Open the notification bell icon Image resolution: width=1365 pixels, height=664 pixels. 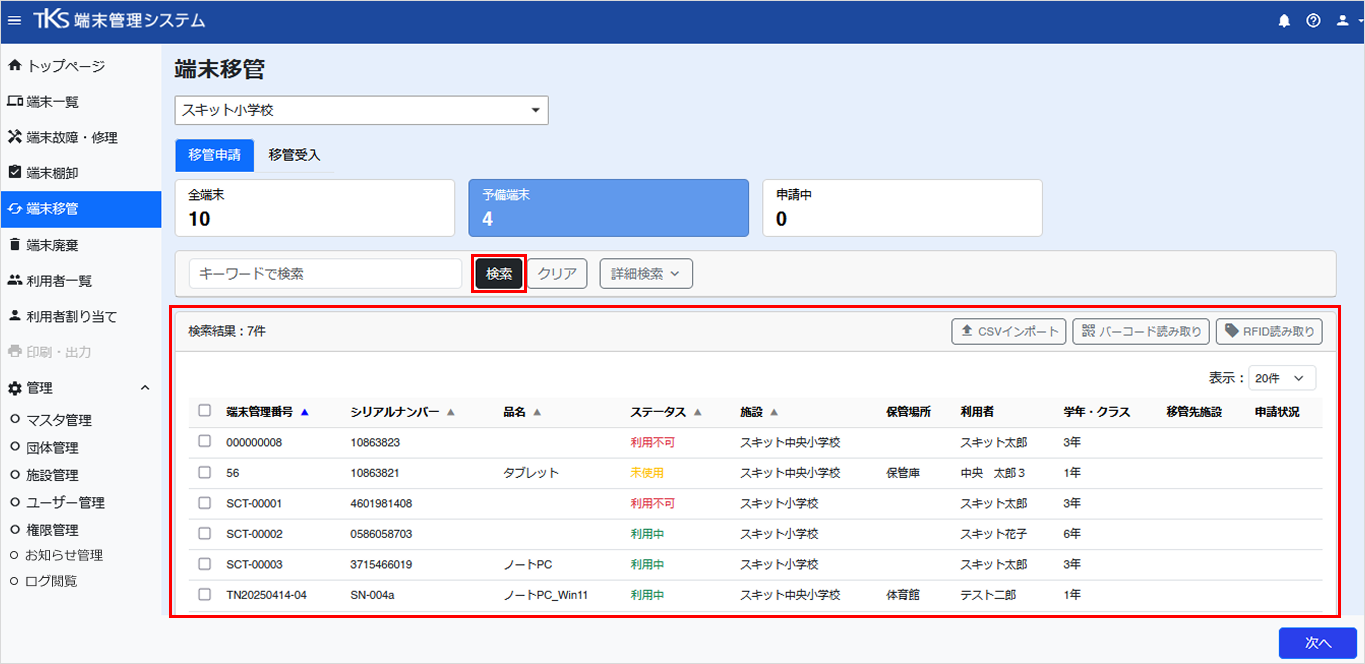(x=1284, y=21)
